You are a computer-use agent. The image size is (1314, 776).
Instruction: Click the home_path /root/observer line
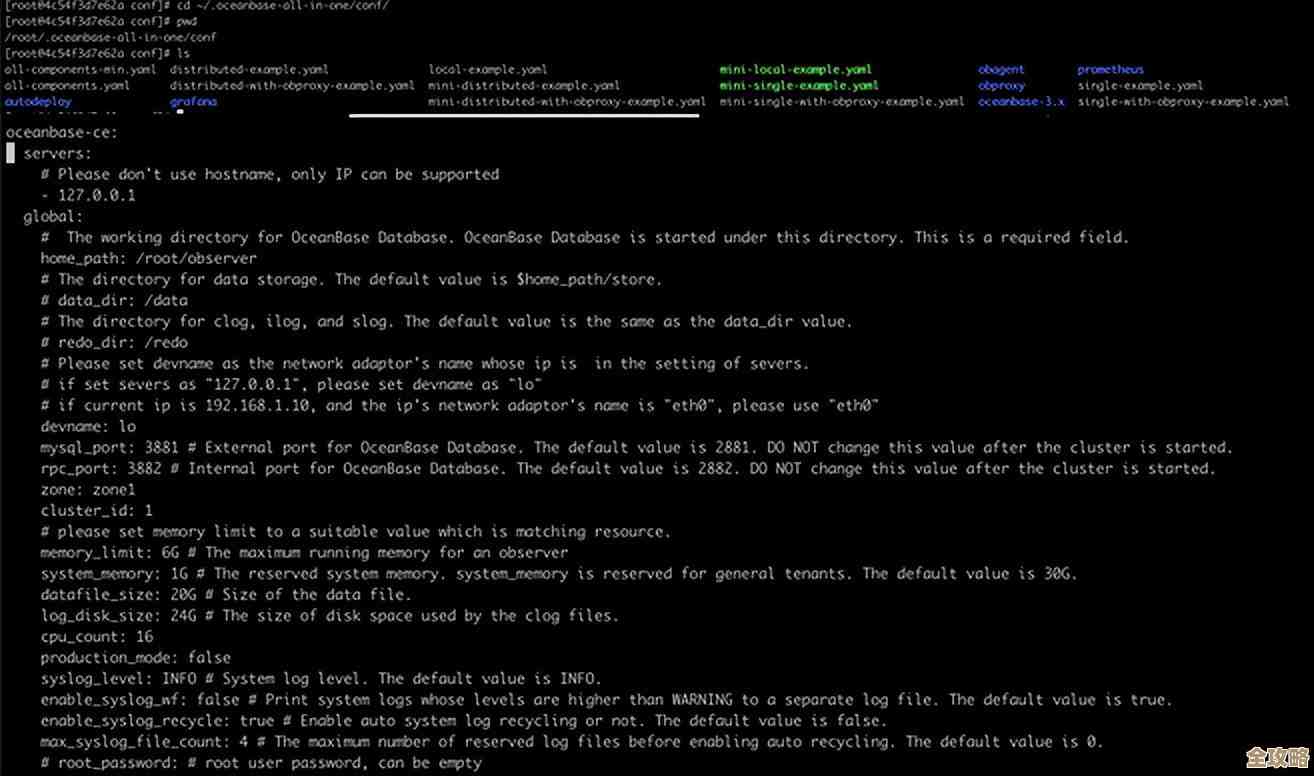tap(148, 258)
